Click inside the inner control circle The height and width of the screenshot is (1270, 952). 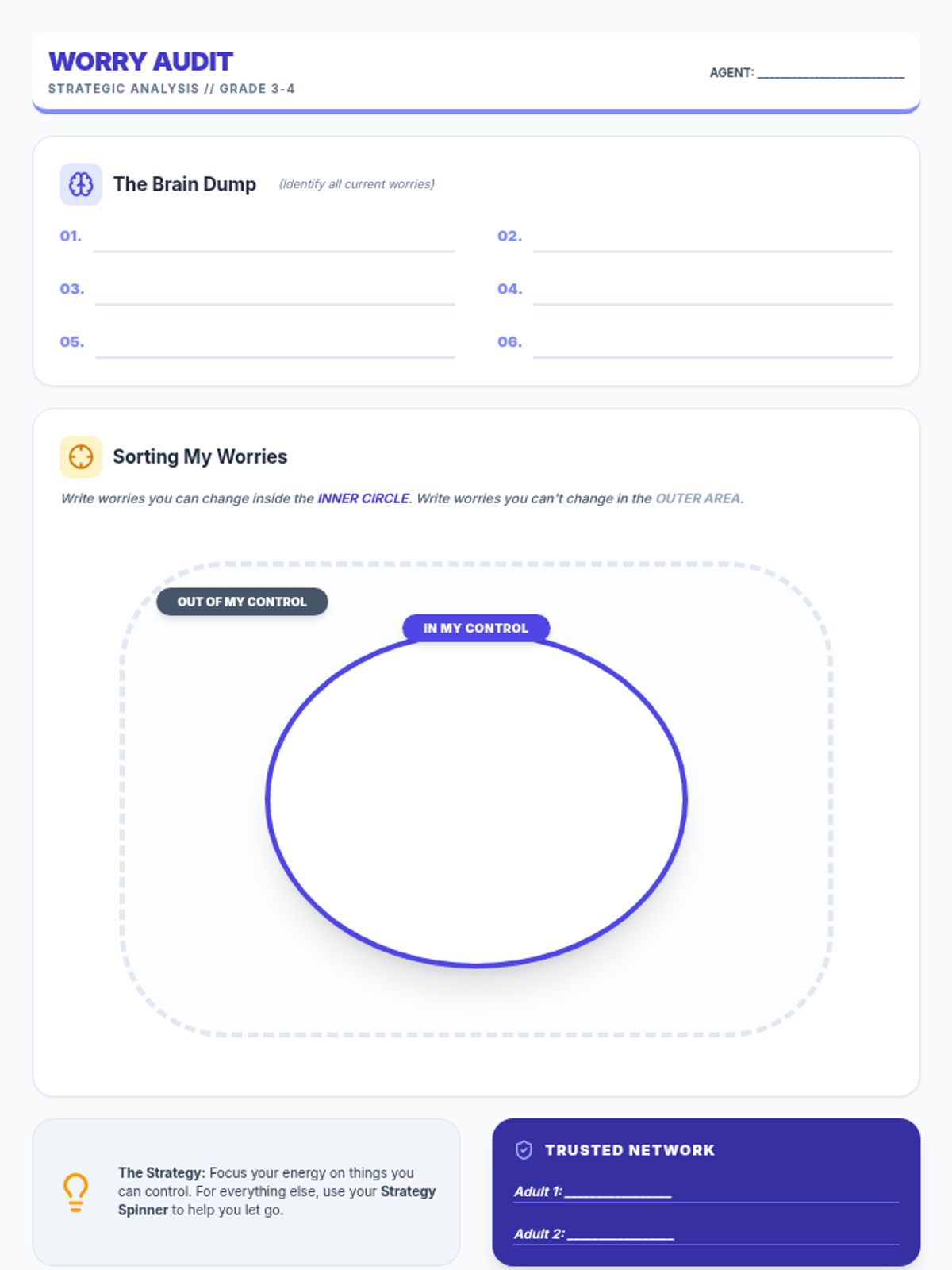pos(476,802)
